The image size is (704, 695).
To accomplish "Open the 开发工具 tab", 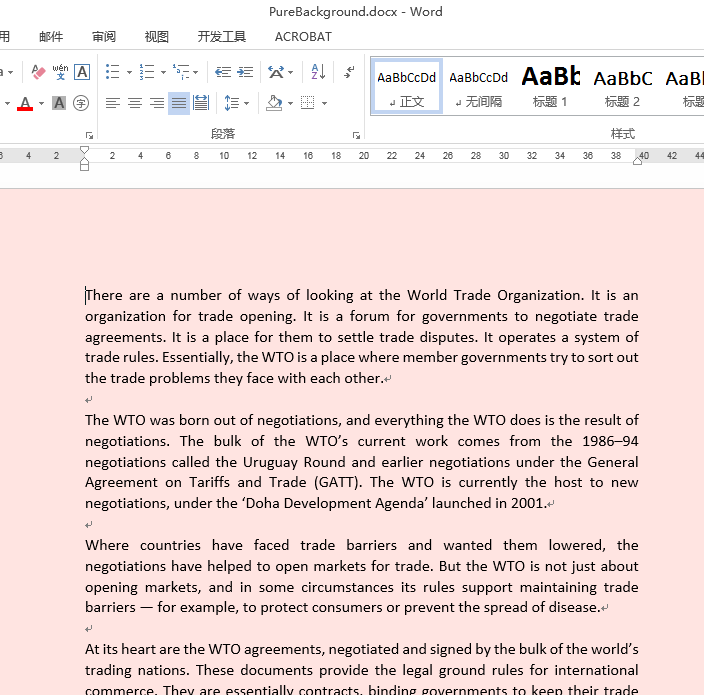I will coord(222,36).
